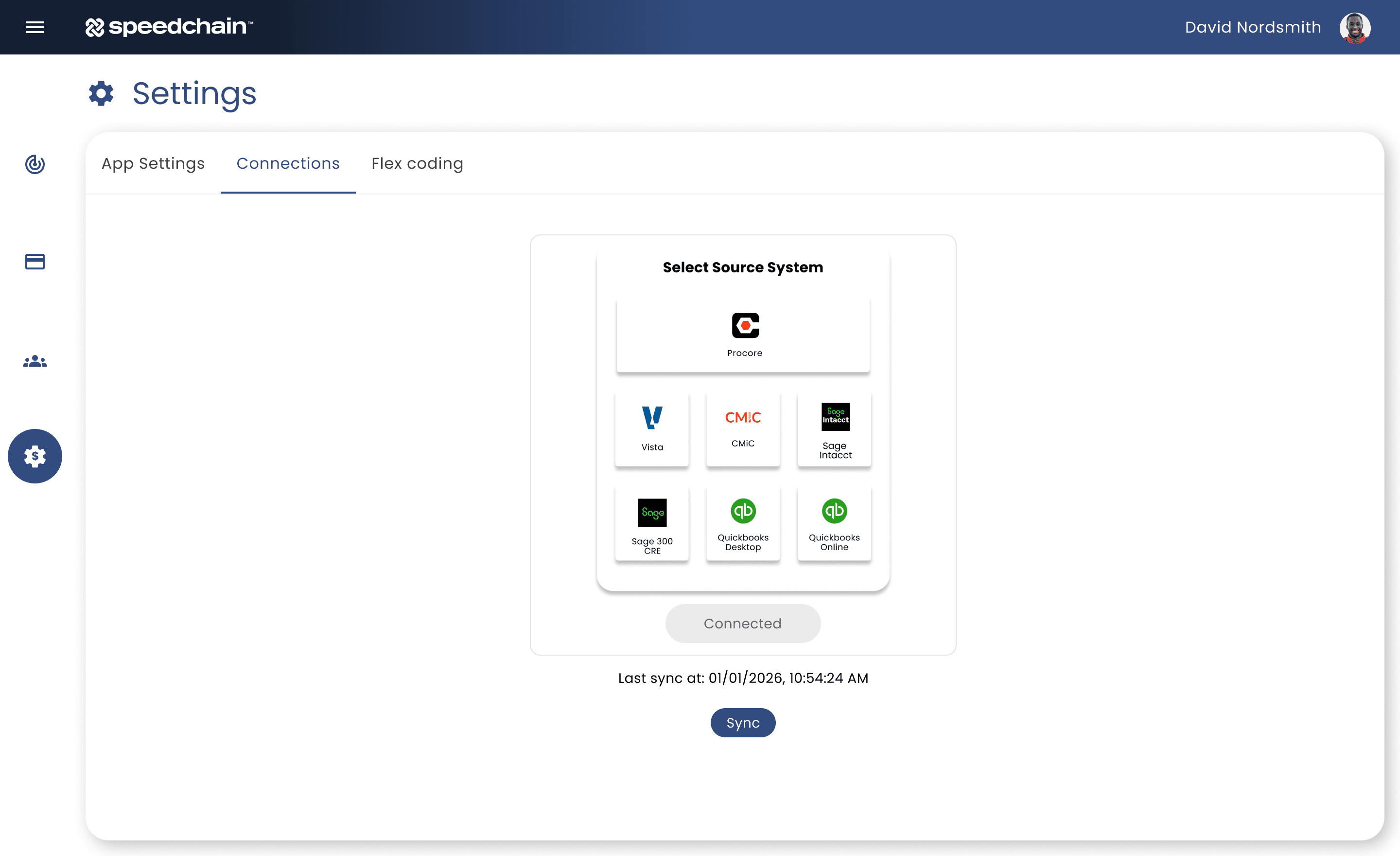Open the cards sidebar icon

pos(35,262)
